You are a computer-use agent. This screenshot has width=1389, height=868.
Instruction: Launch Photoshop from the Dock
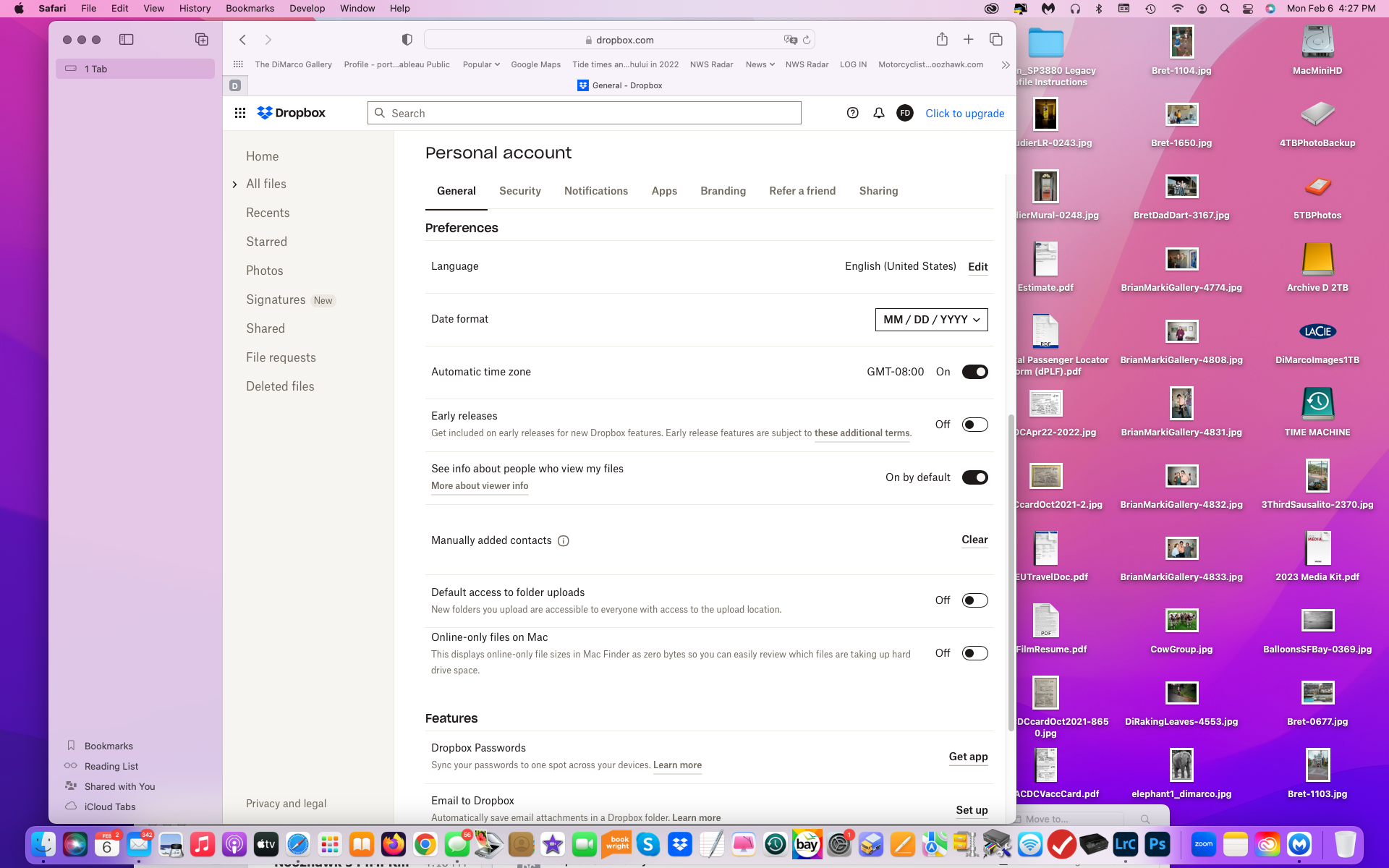[x=1157, y=844]
